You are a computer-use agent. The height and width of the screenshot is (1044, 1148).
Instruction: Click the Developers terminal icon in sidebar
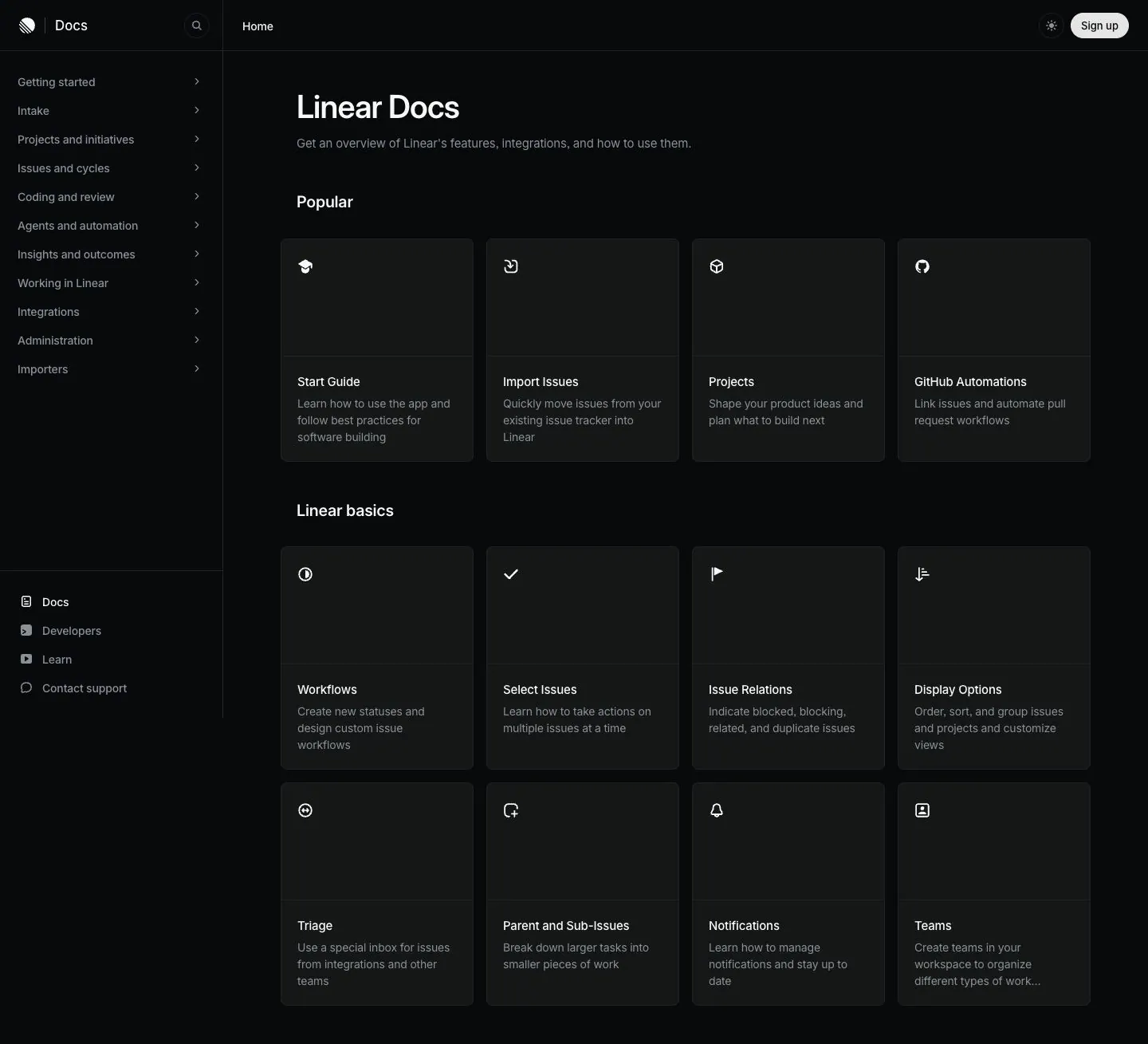(x=26, y=630)
